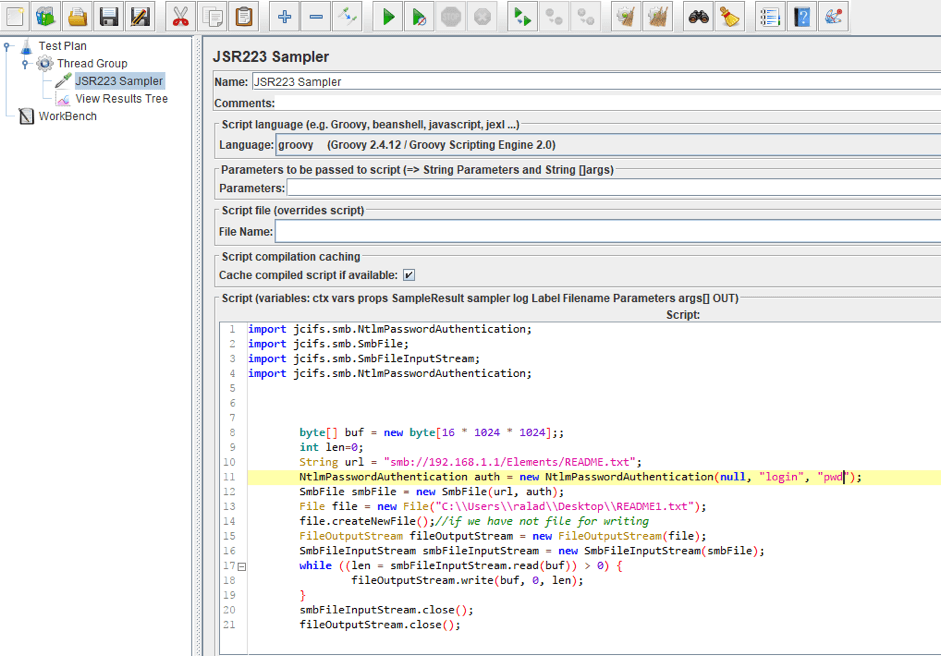Select the WorkBench tree node

pos(67,116)
